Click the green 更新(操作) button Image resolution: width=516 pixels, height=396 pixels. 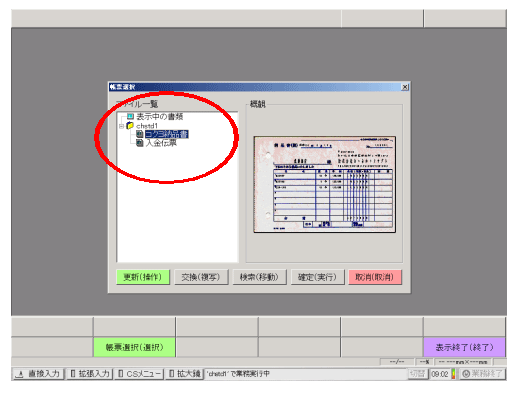click(143, 277)
